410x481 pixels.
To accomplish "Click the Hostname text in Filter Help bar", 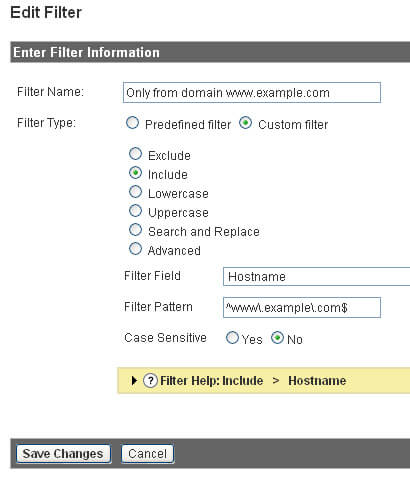I will tap(317, 381).
